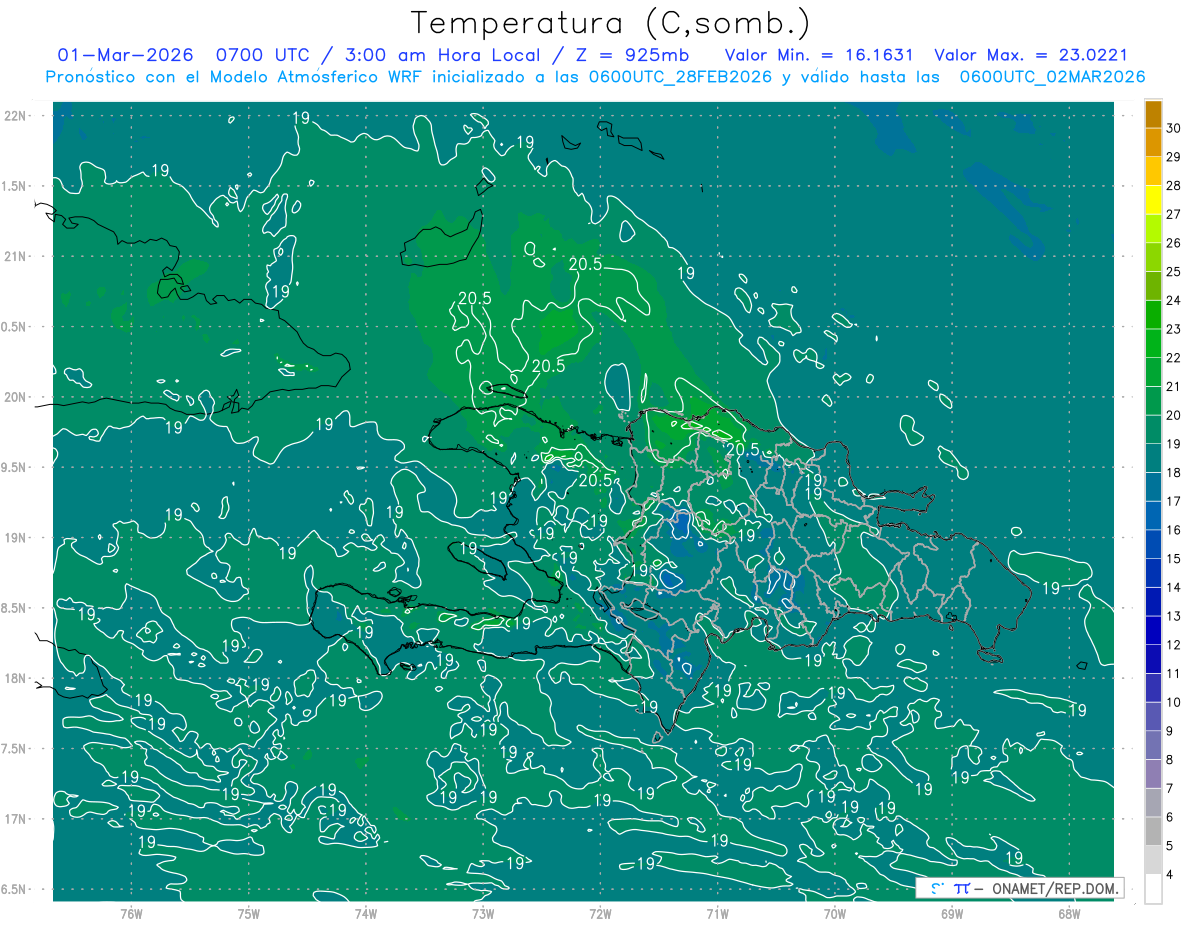This screenshot has width=1200, height=927.
Task: Click the '71W' longitude axis label
Action: tap(717, 913)
